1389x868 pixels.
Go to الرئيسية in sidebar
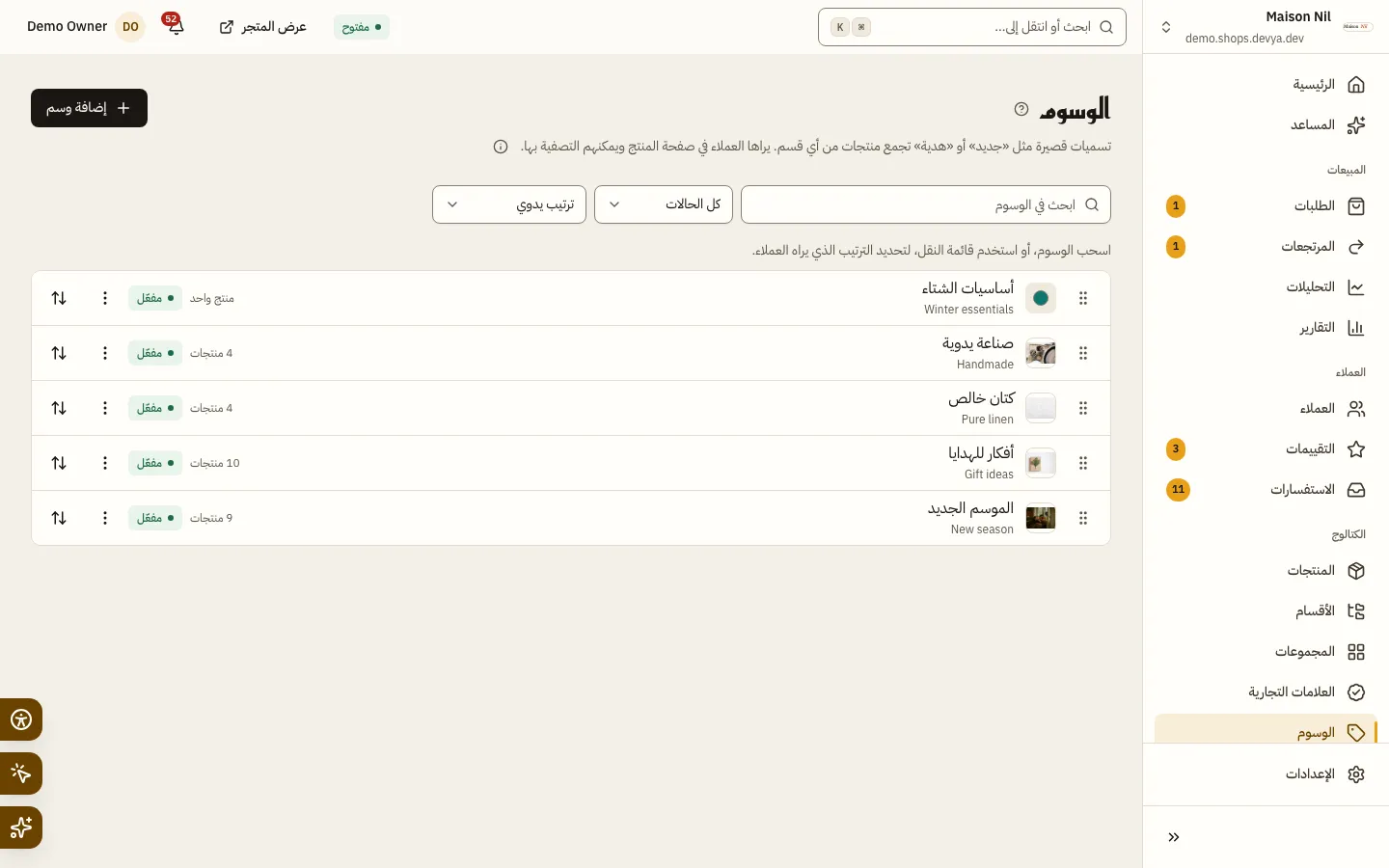(1266, 85)
